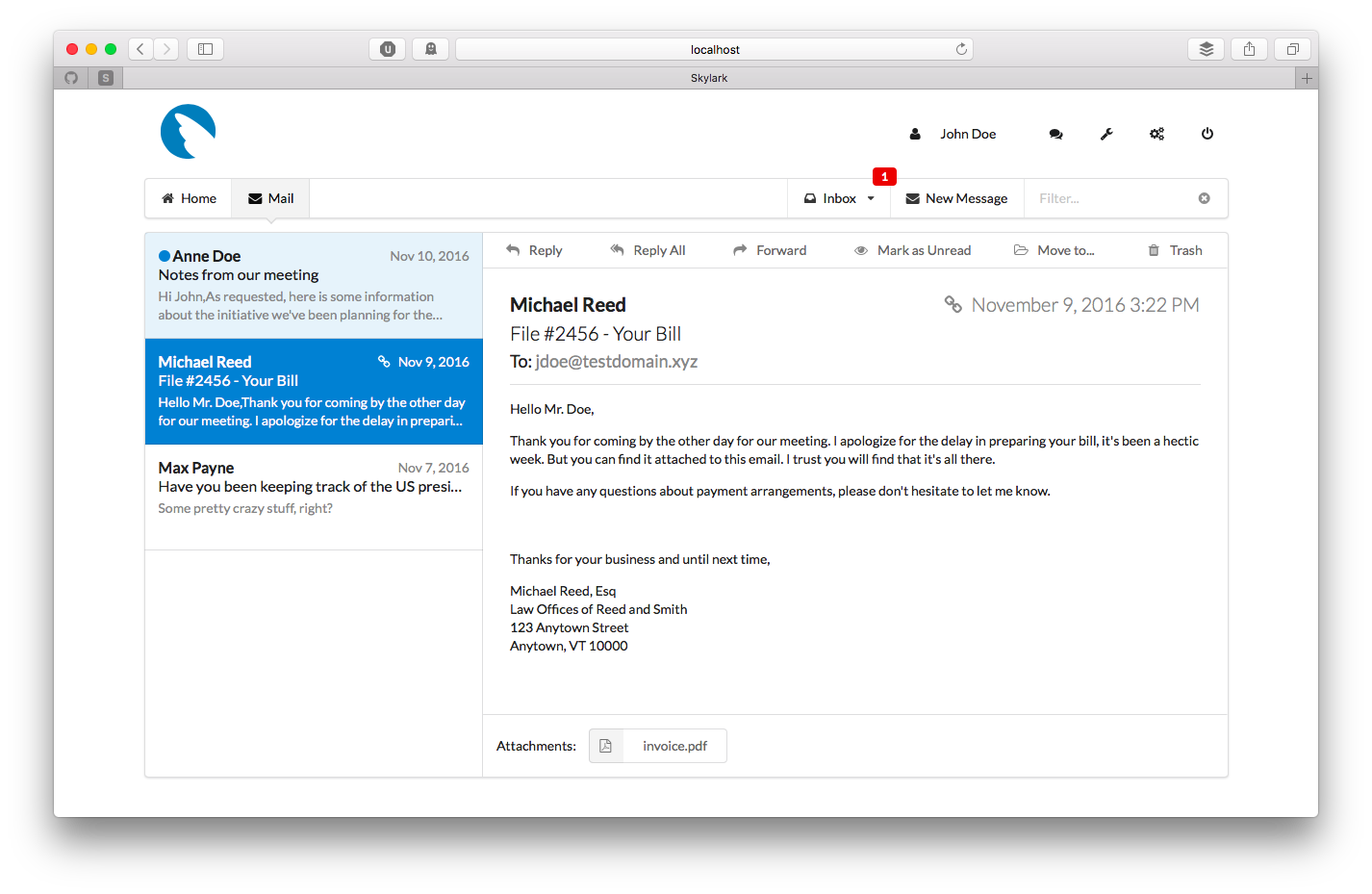Open the Safari share button
Image resolution: width=1372 pixels, height=894 pixels.
click(1249, 49)
